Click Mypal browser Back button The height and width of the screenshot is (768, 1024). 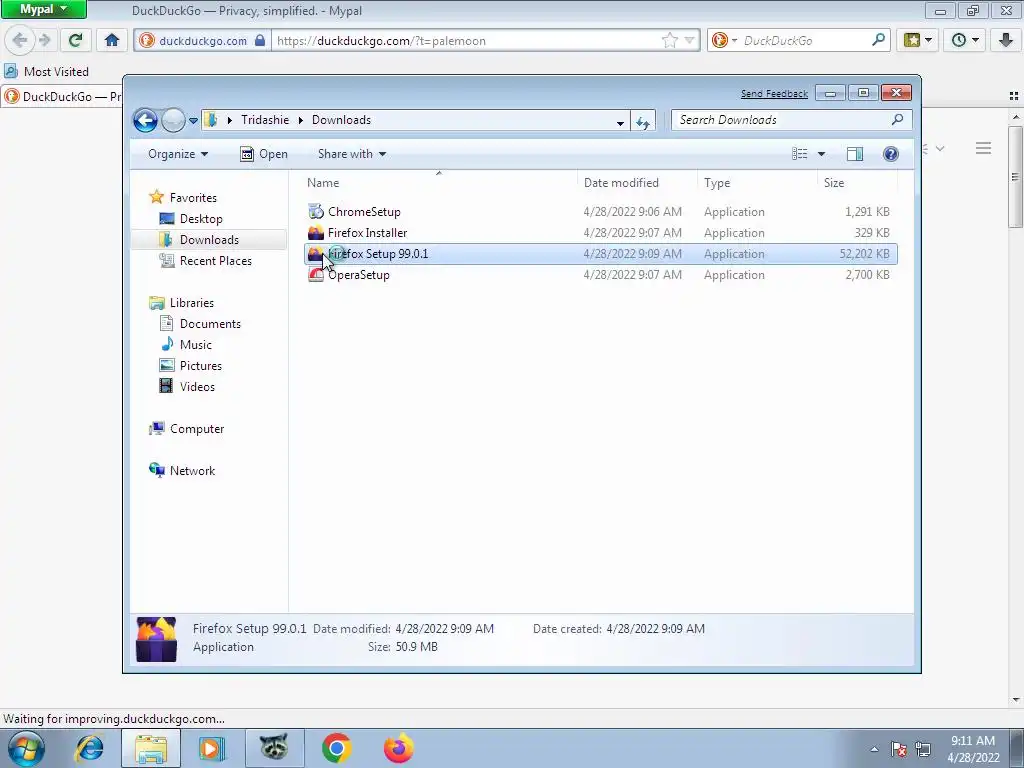click(20, 40)
